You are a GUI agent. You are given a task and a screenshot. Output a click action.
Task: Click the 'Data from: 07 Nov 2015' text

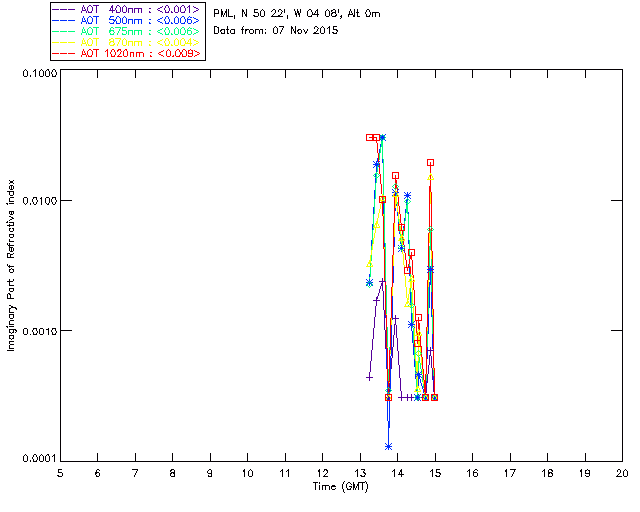click(276, 31)
